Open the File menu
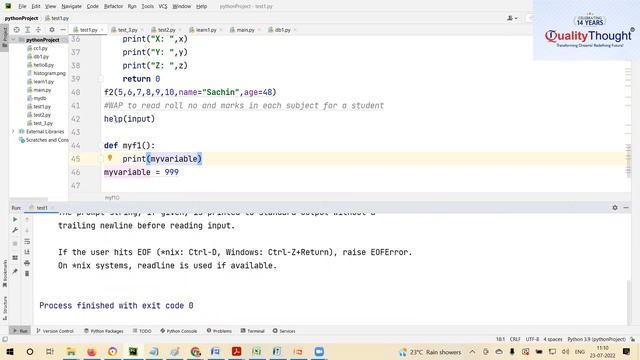This screenshot has width=640, height=360. pos(22,7)
